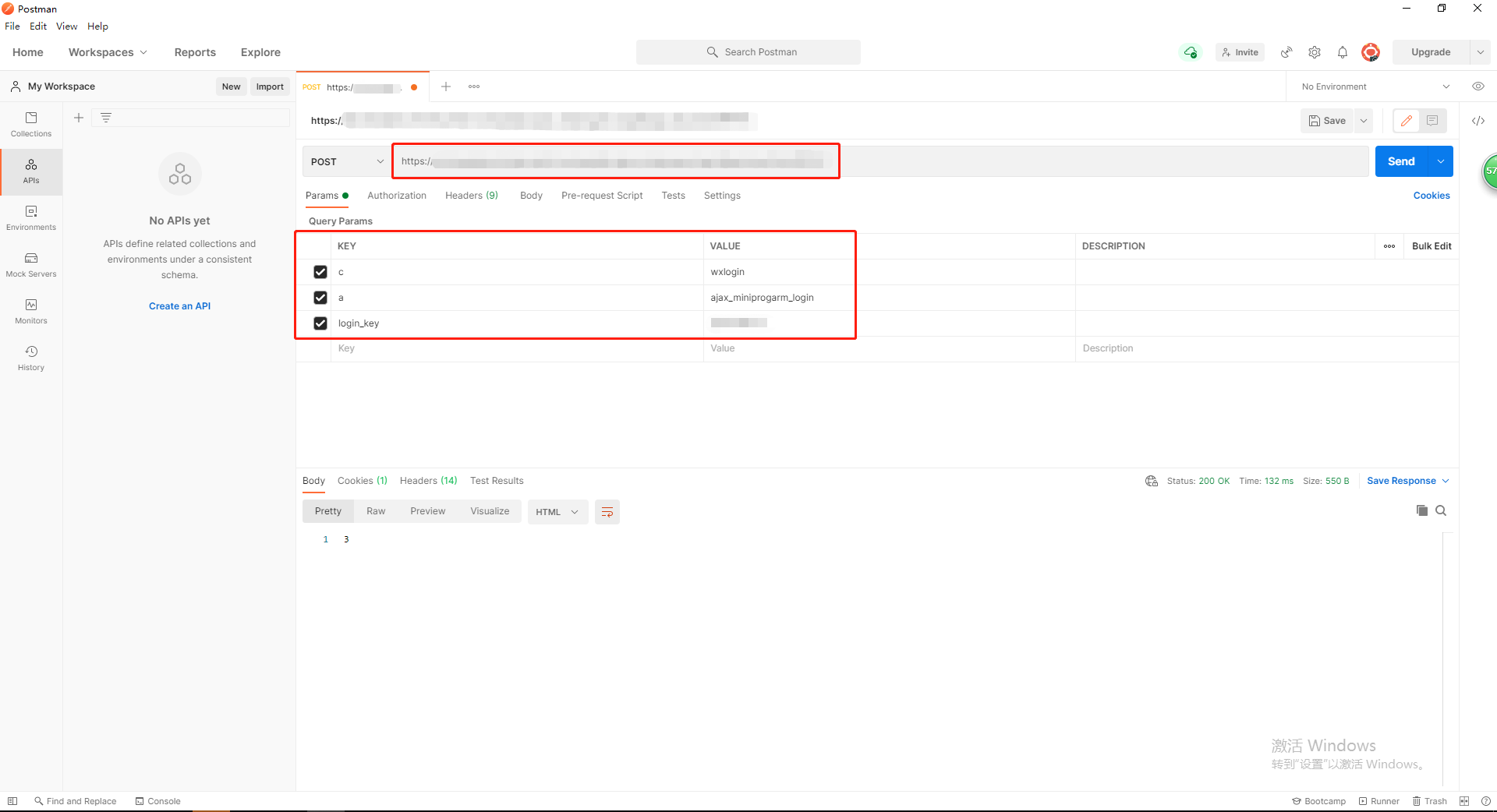Screen dimensions: 1497x812
Task: Open the Monitors sidebar panel
Action: [31, 312]
